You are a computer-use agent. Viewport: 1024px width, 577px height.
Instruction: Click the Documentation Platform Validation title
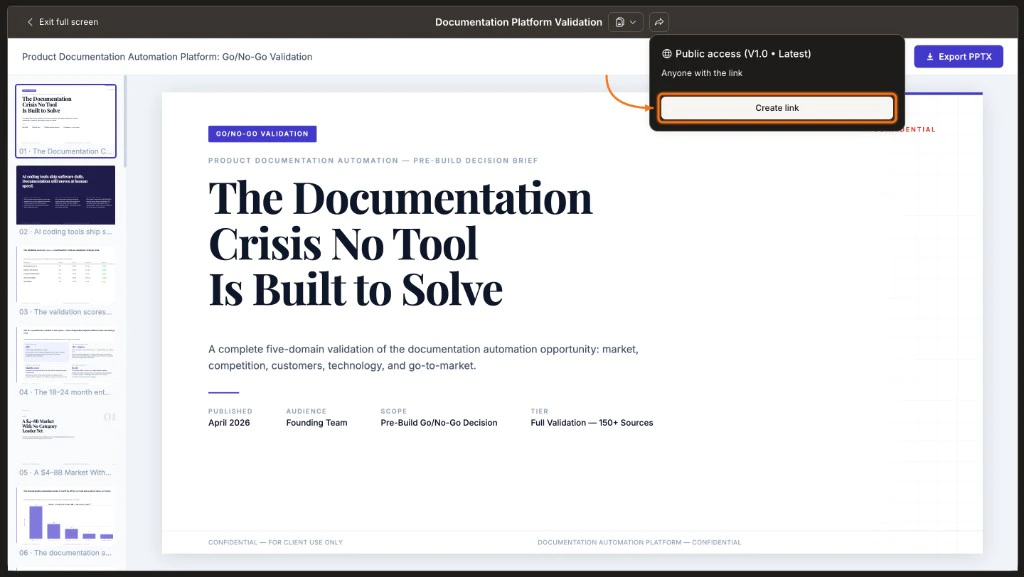point(518,21)
